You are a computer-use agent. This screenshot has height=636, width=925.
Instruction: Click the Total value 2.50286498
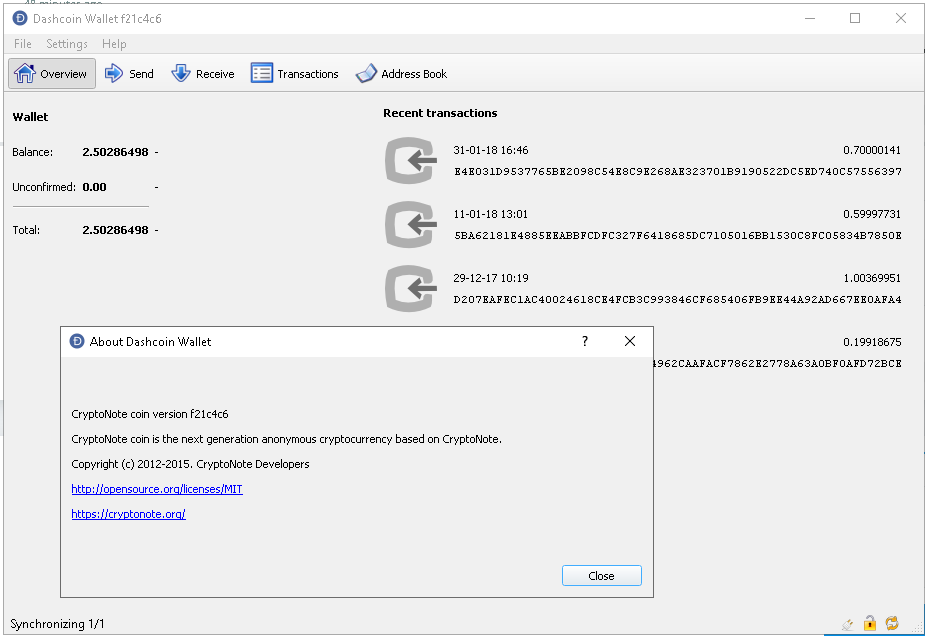[x=116, y=230]
